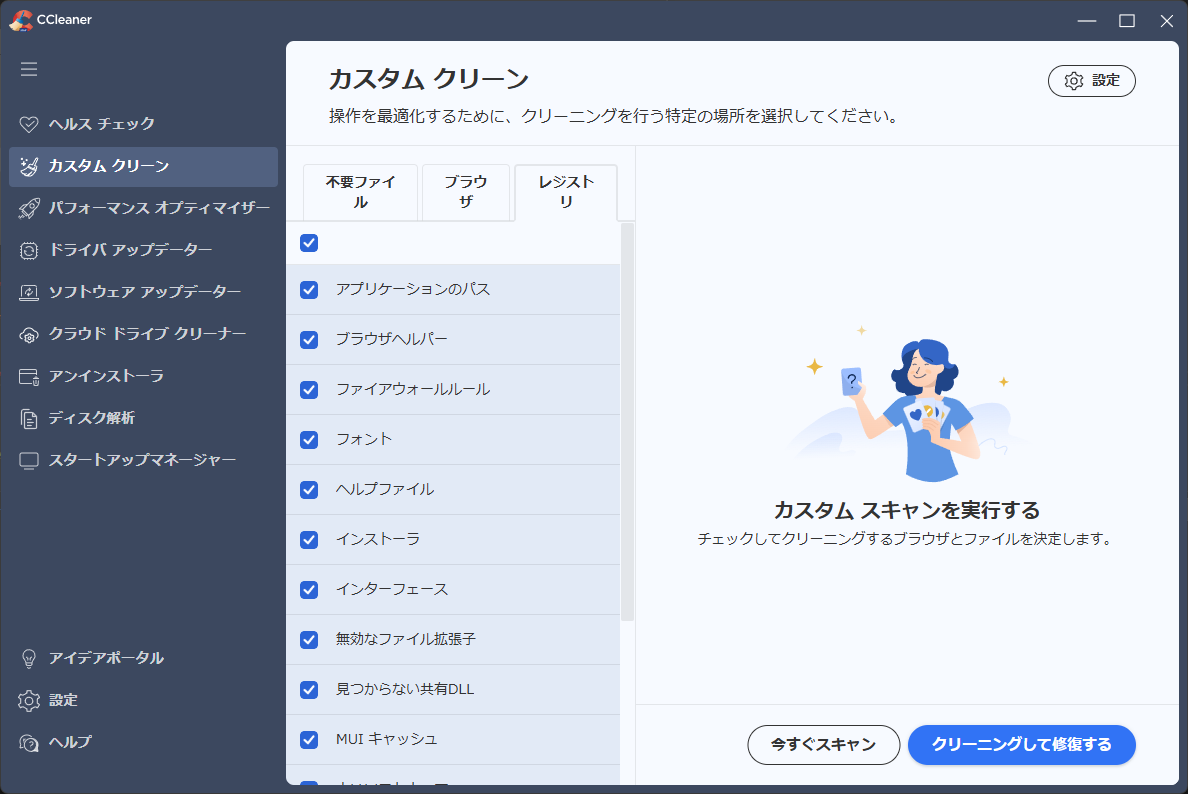Open ソフトウェア アップデーター section

click(x=143, y=292)
